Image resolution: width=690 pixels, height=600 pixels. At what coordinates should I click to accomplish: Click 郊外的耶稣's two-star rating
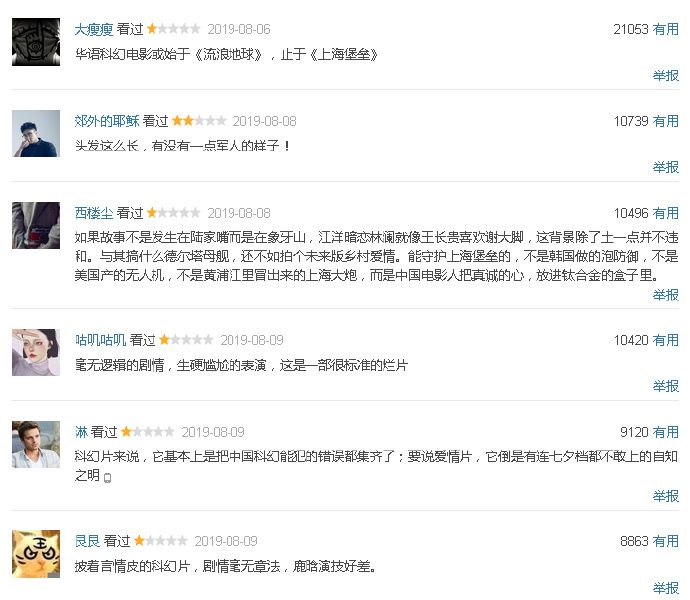click(x=198, y=121)
